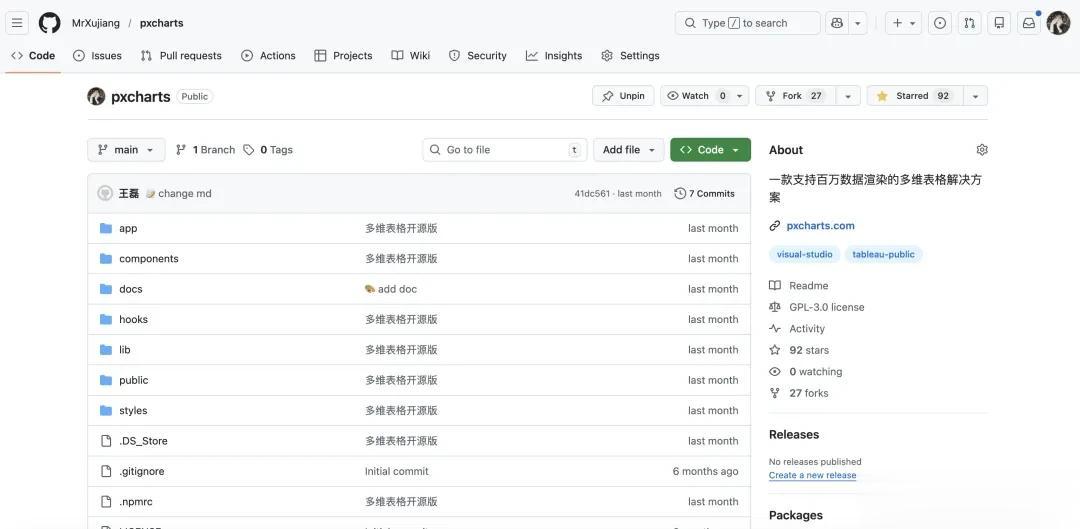Open the issues icon in top header

click(939, 23)
